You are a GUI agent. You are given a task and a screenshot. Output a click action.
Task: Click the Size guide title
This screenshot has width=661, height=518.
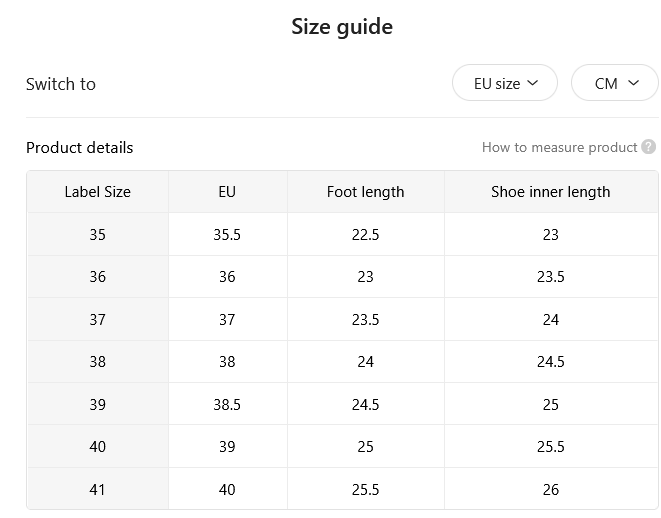pyautogui.click(x=342, y=27)
